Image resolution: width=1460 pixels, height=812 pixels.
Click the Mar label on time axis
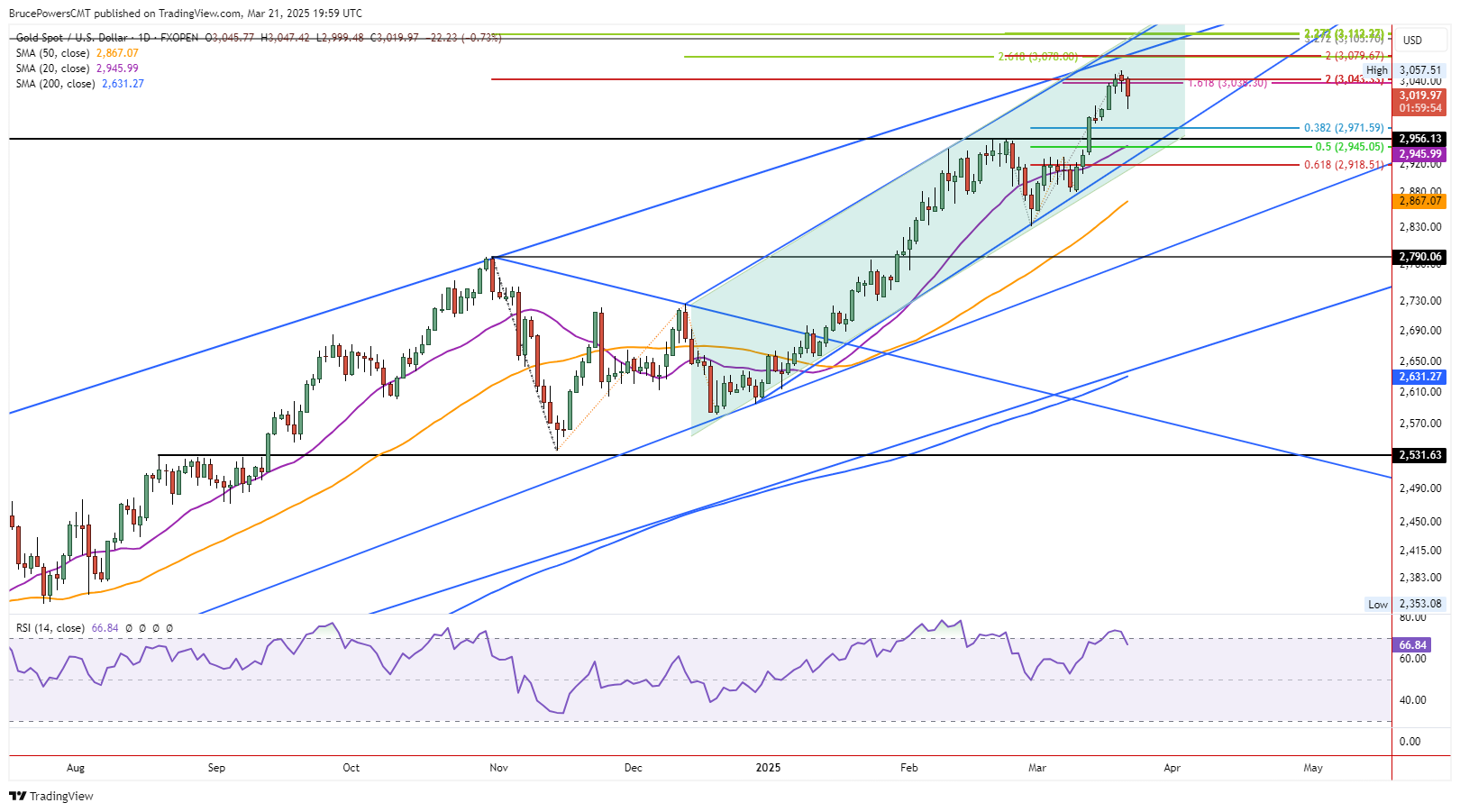1037,768
